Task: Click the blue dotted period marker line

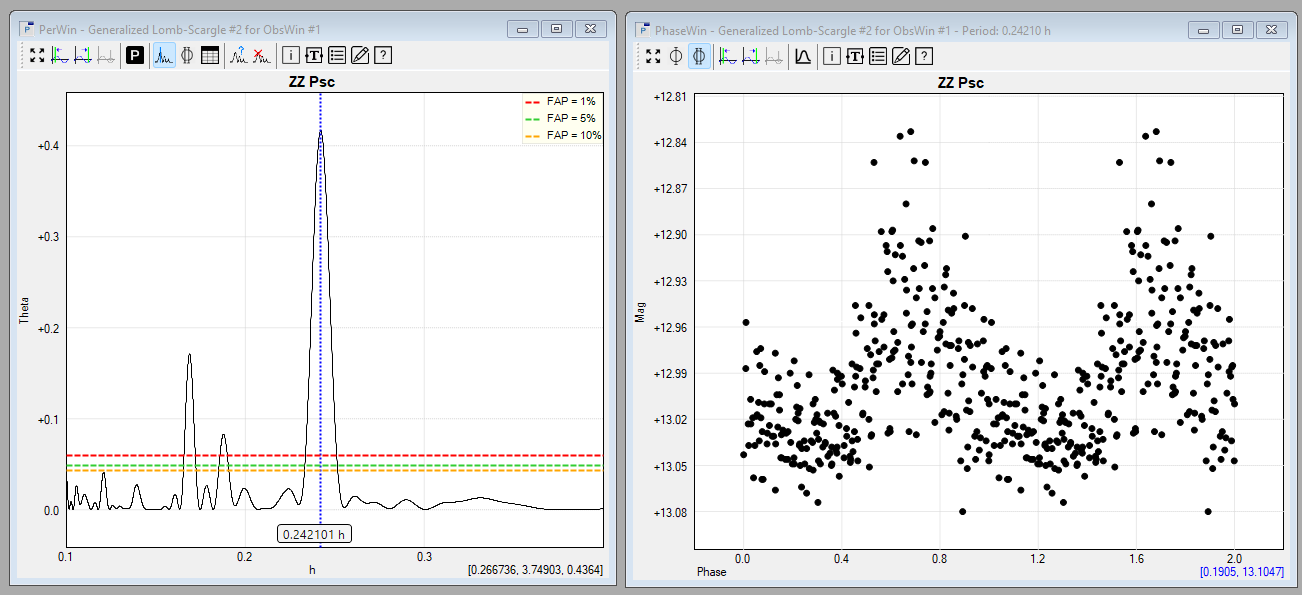Action: (x=320, y=300)
